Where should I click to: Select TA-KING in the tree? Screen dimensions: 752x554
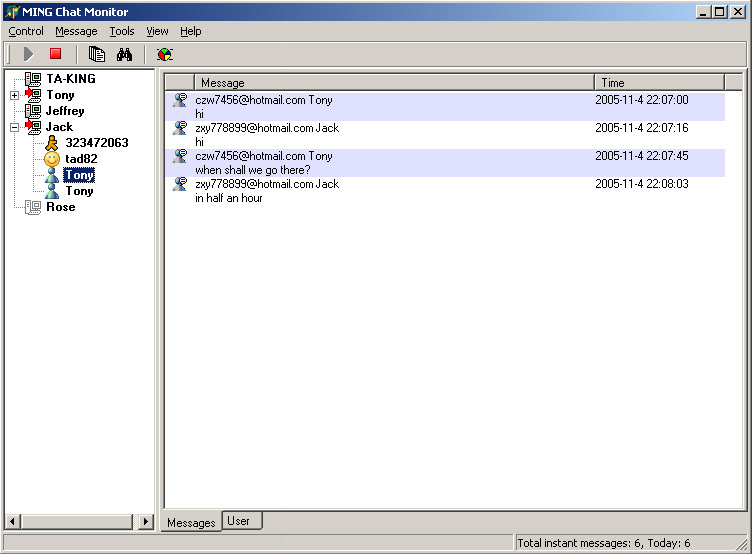tap(71, 79)
